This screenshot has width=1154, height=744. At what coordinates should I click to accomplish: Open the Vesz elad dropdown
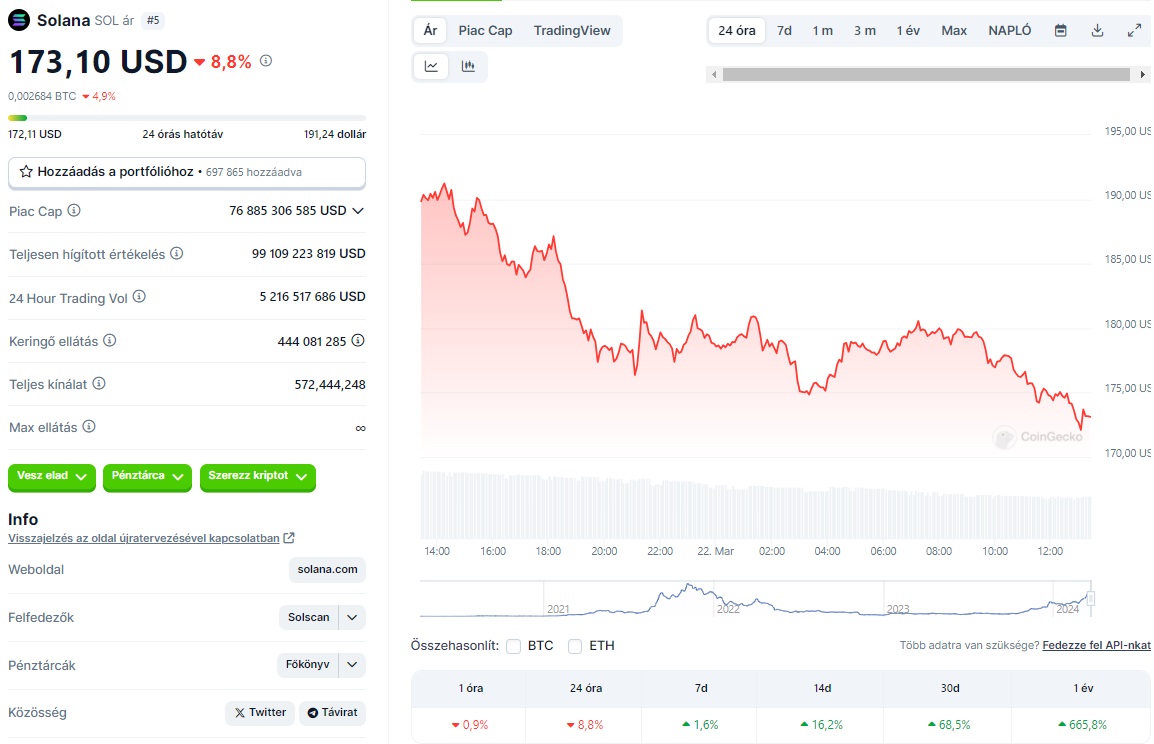[x=52, y=477]
